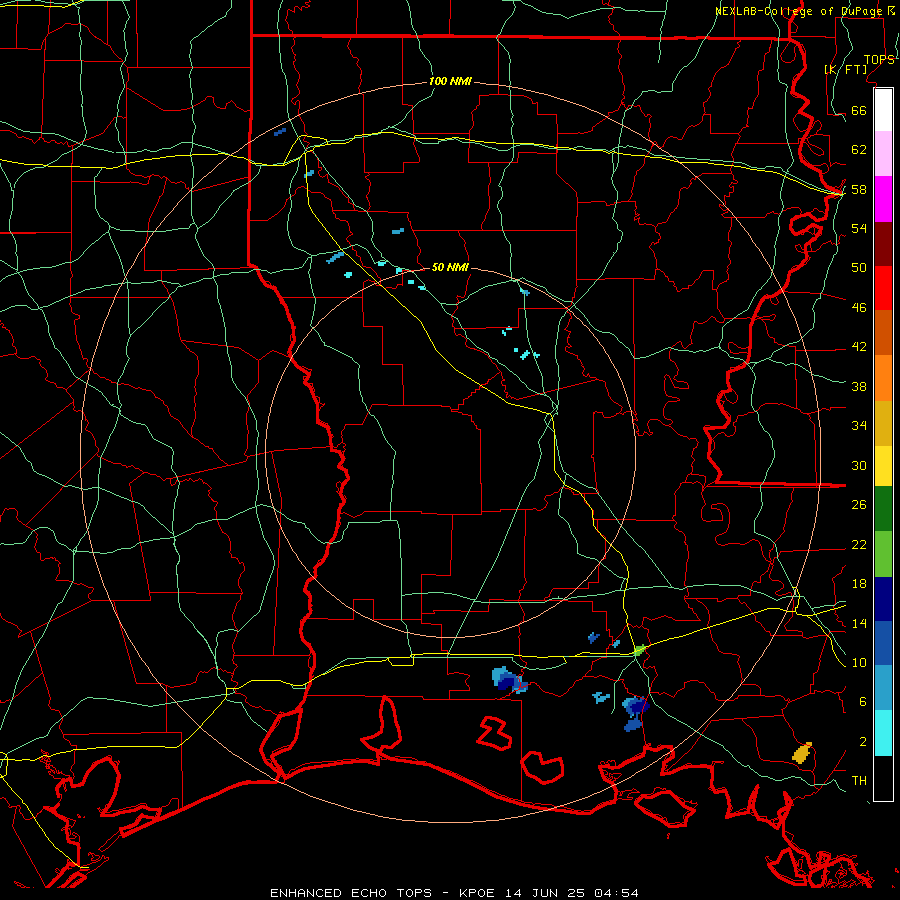Click the legend value '42'
The height and width of the screenshot is (900, 900).
tap(859, 347)
